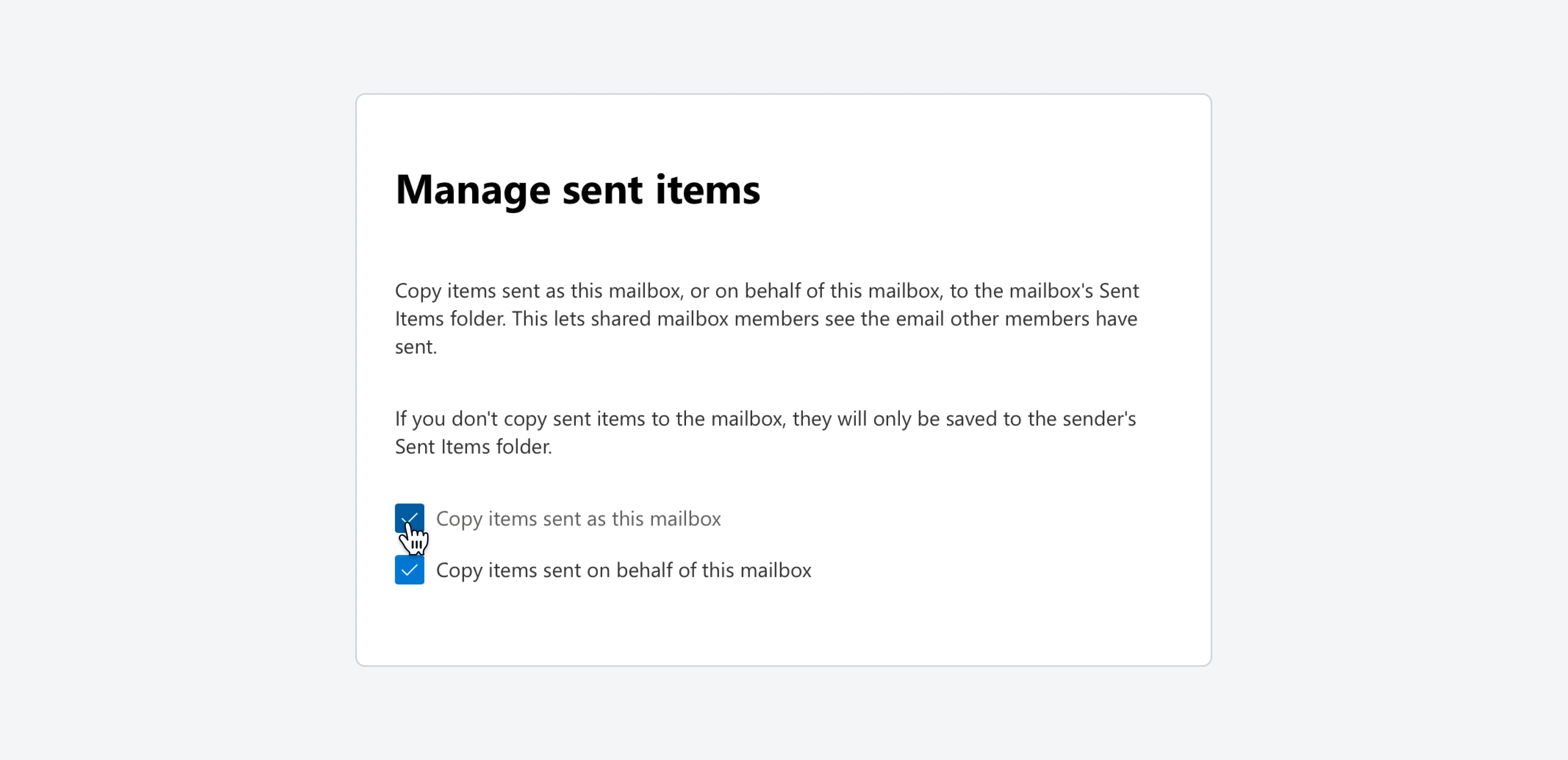
Task: Uncheck "Copy items sent on behalf" checkbox
Action: coord(409,570)
